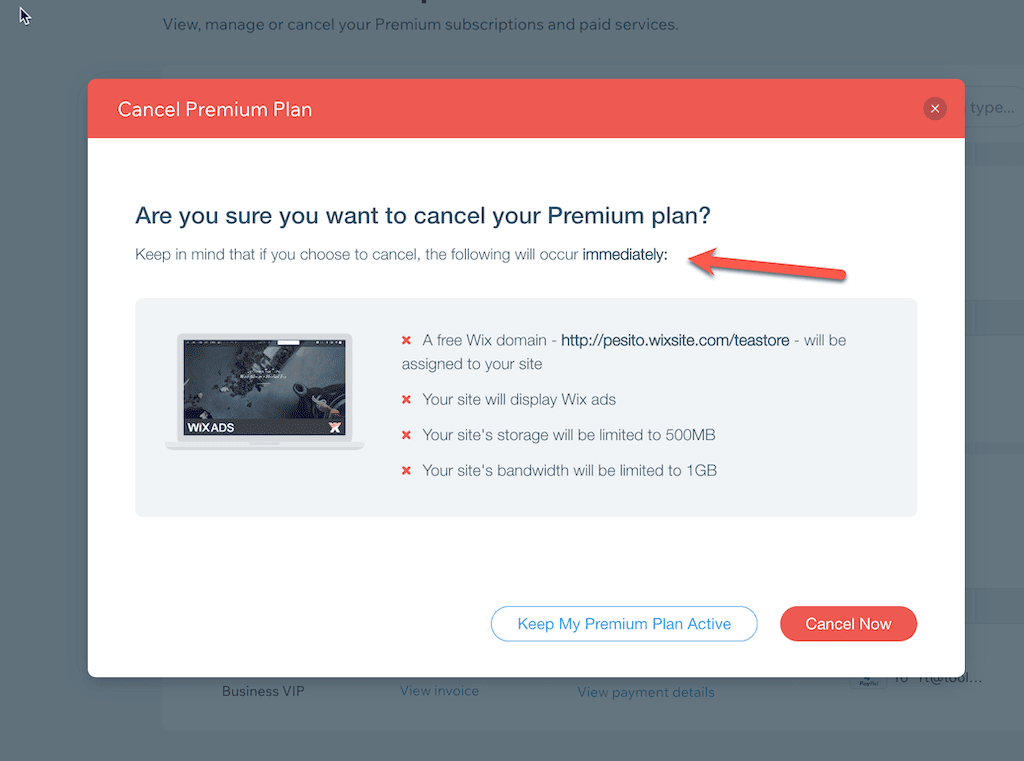Screen dimensions: 1024x761
Task: Click the Cancel Now button
Action: coord(848,624)
